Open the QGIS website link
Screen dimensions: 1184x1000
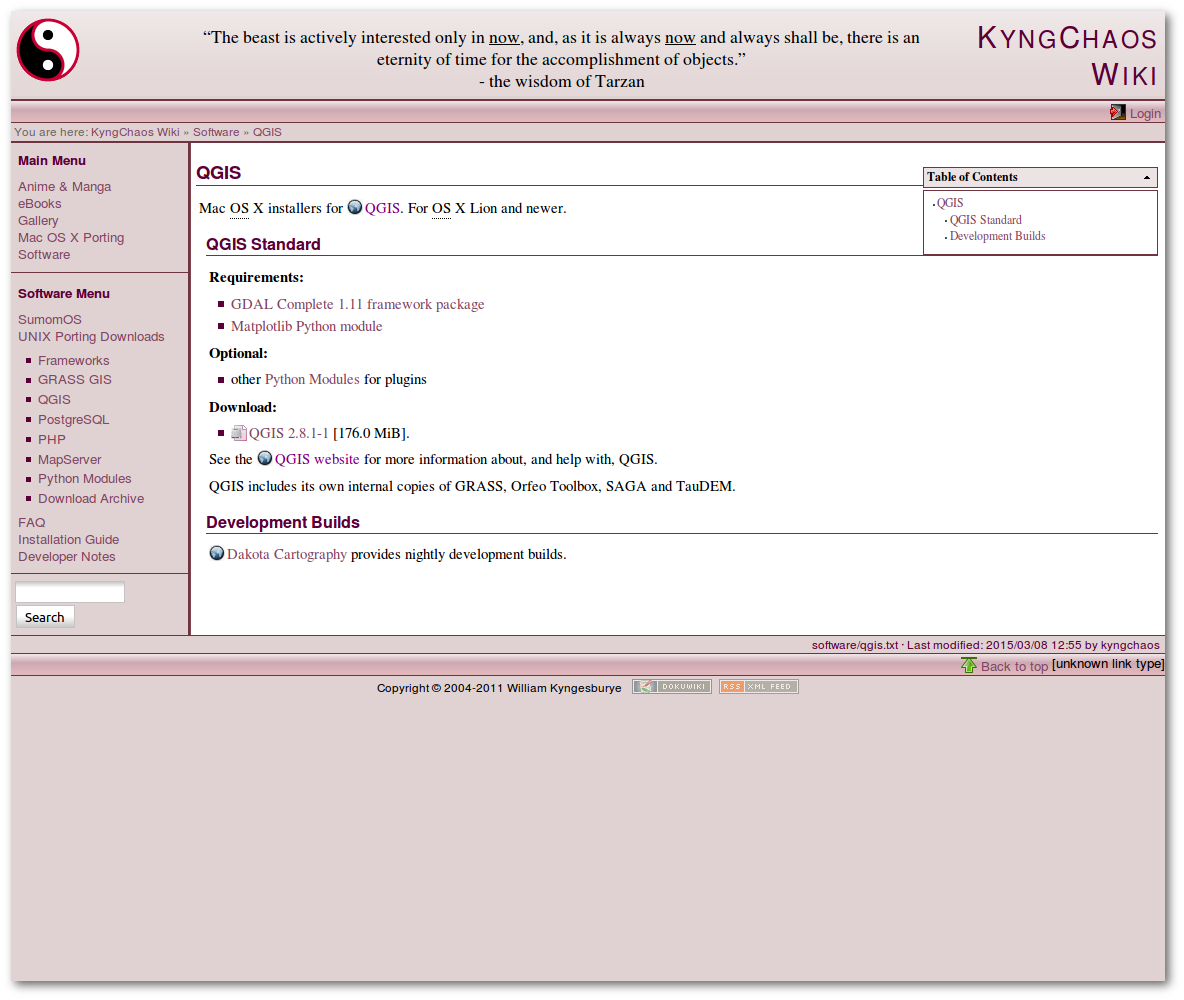[x=317, y=459]
